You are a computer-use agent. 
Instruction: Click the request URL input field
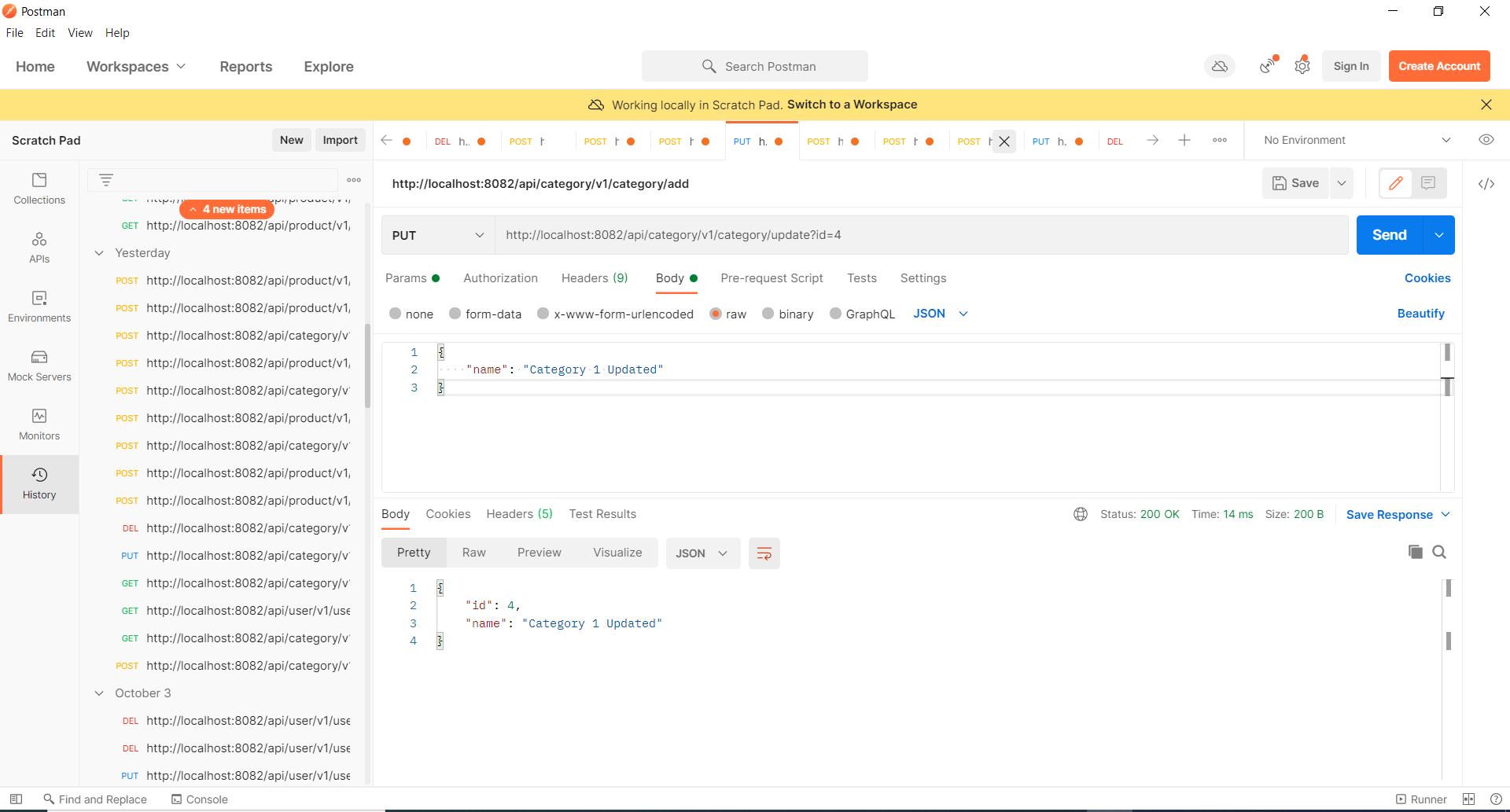pos(922,235)
